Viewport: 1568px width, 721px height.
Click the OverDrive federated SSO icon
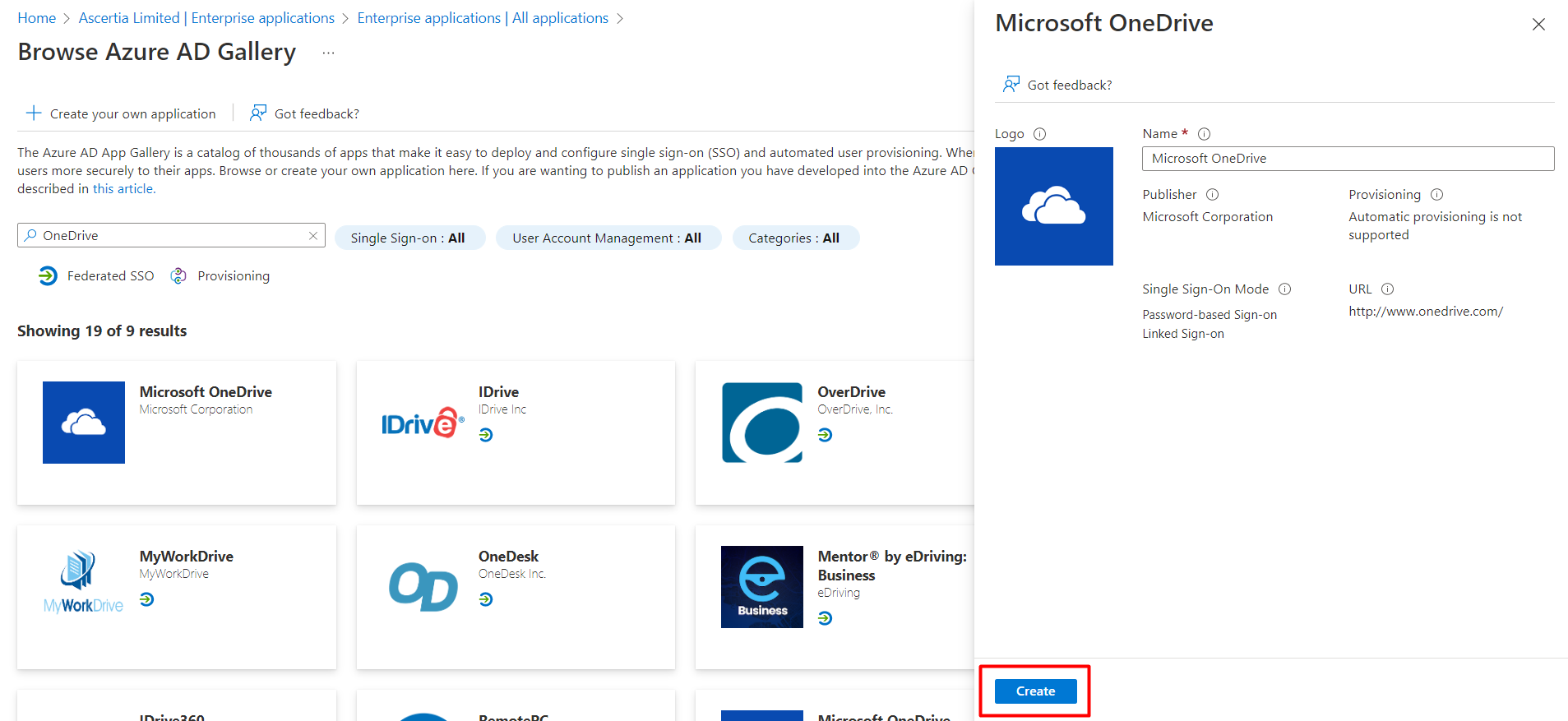click(x=825, y=435)
